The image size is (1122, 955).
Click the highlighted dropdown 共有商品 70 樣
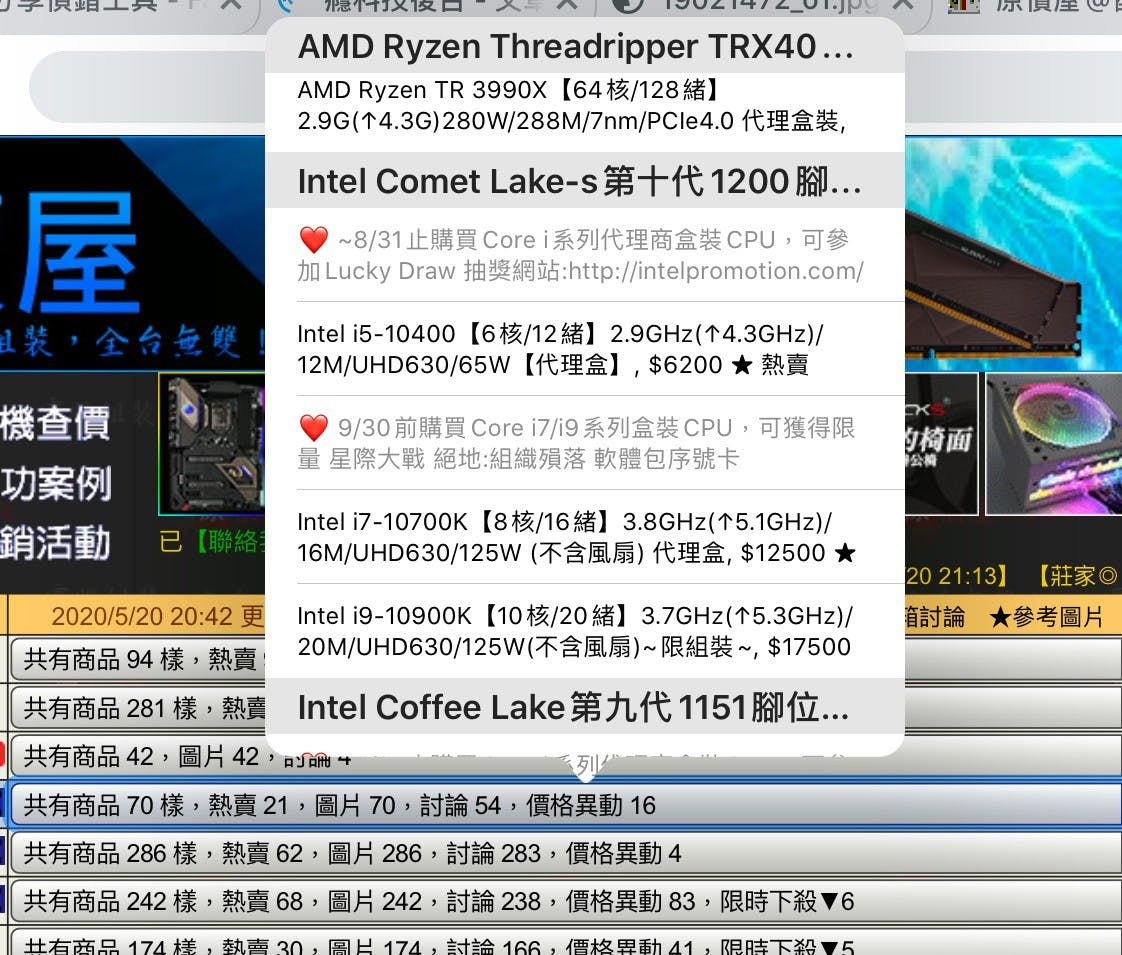pyautogui.click(x=565, y=805)
